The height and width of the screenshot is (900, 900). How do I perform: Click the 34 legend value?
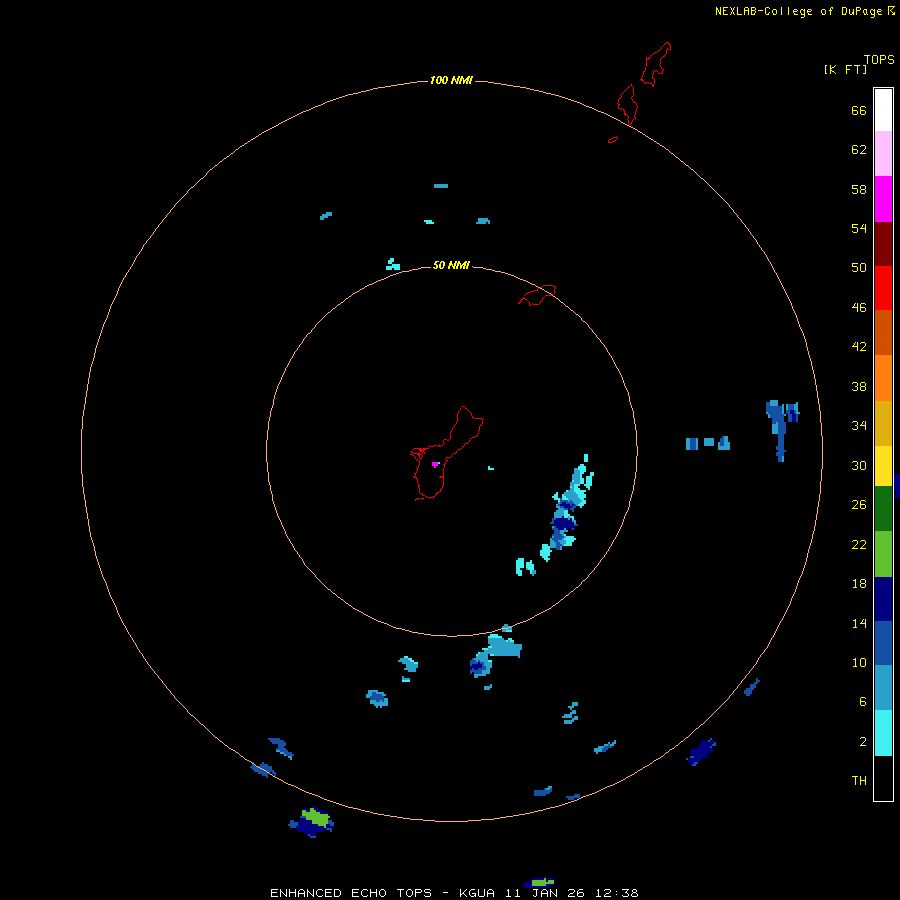(x=859, y=426)
